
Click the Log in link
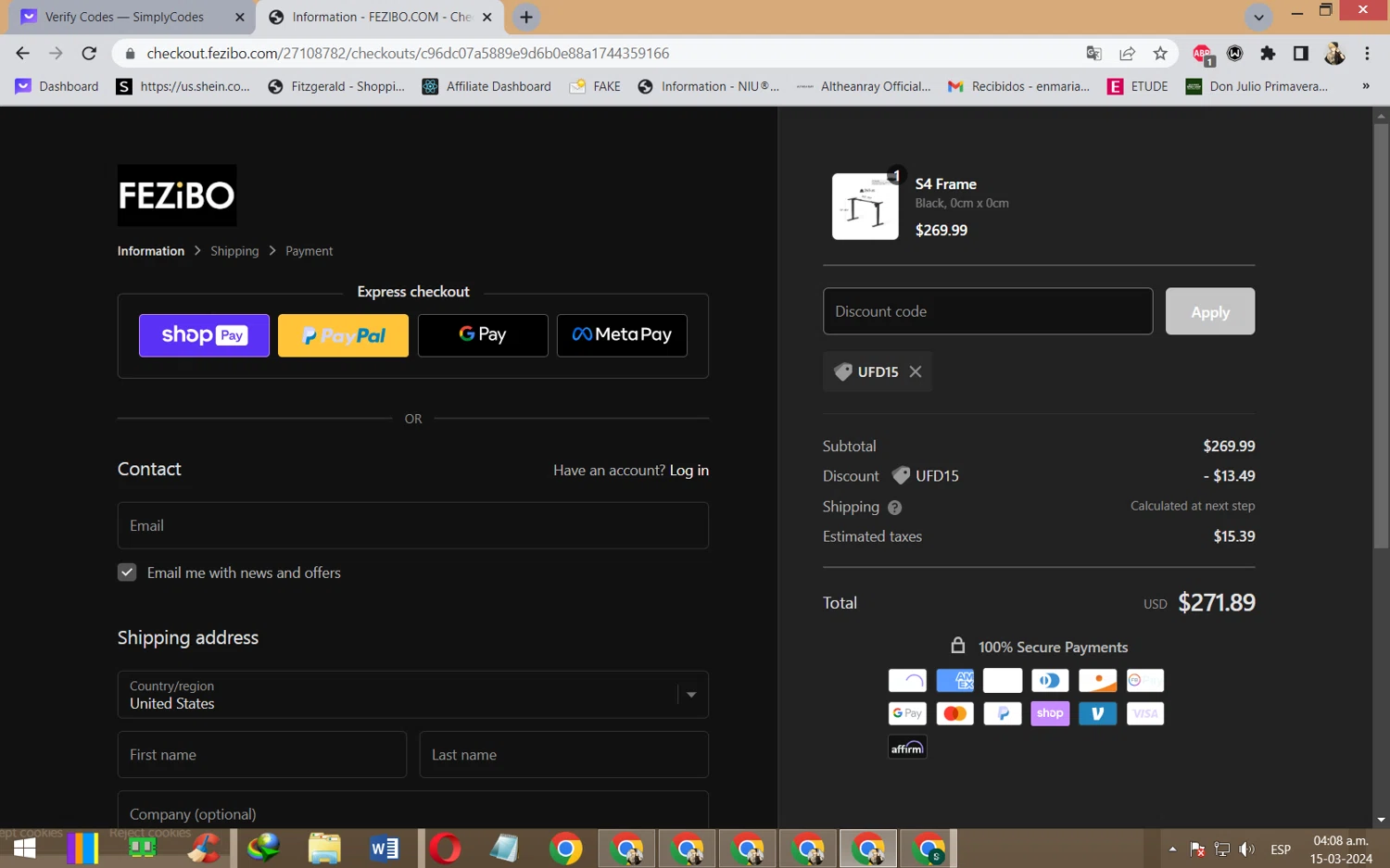click(x=689, y=471)
